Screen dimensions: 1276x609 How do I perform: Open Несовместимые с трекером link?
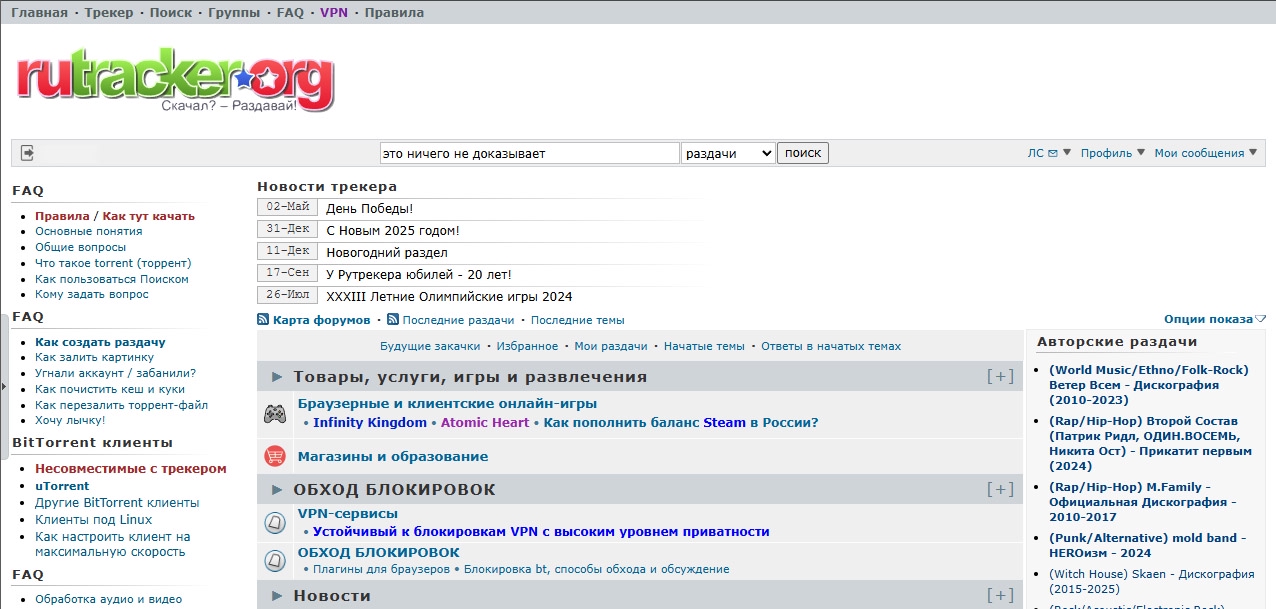pos(131,469)
